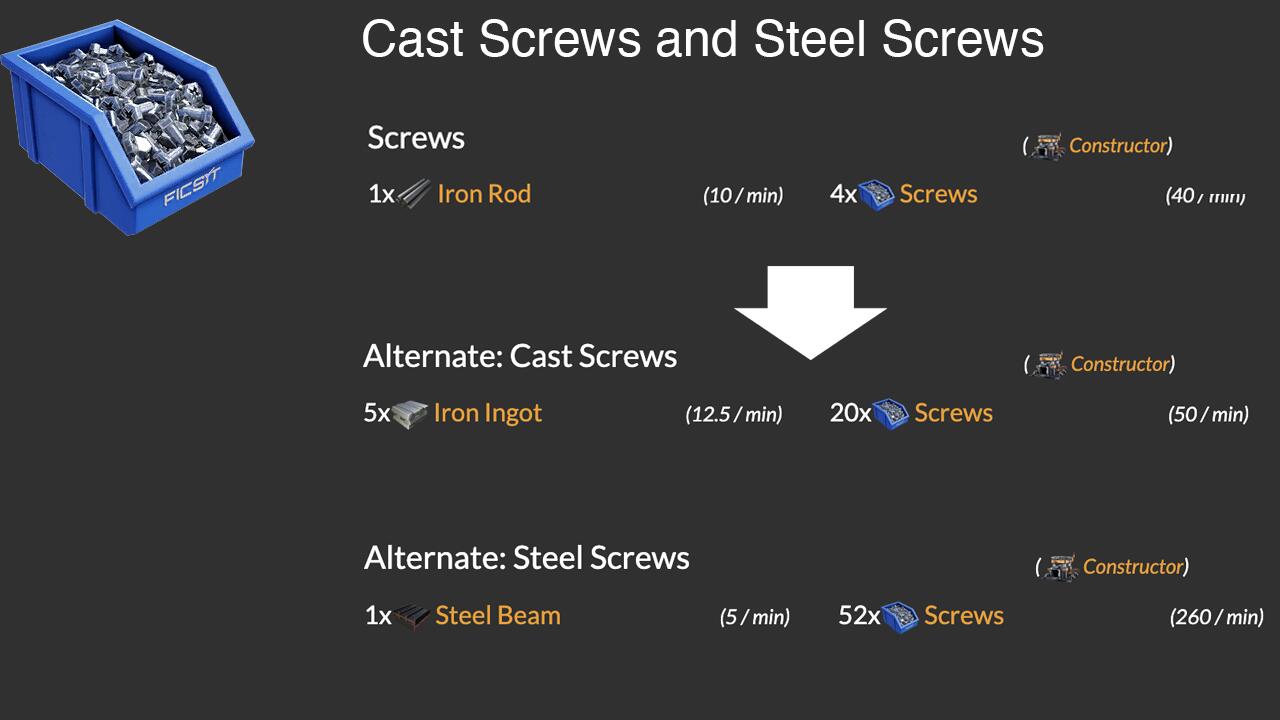This screenshot has width=1280, height=720.
Task: Click the Iron Rod icon
Action: coord(415,193)
